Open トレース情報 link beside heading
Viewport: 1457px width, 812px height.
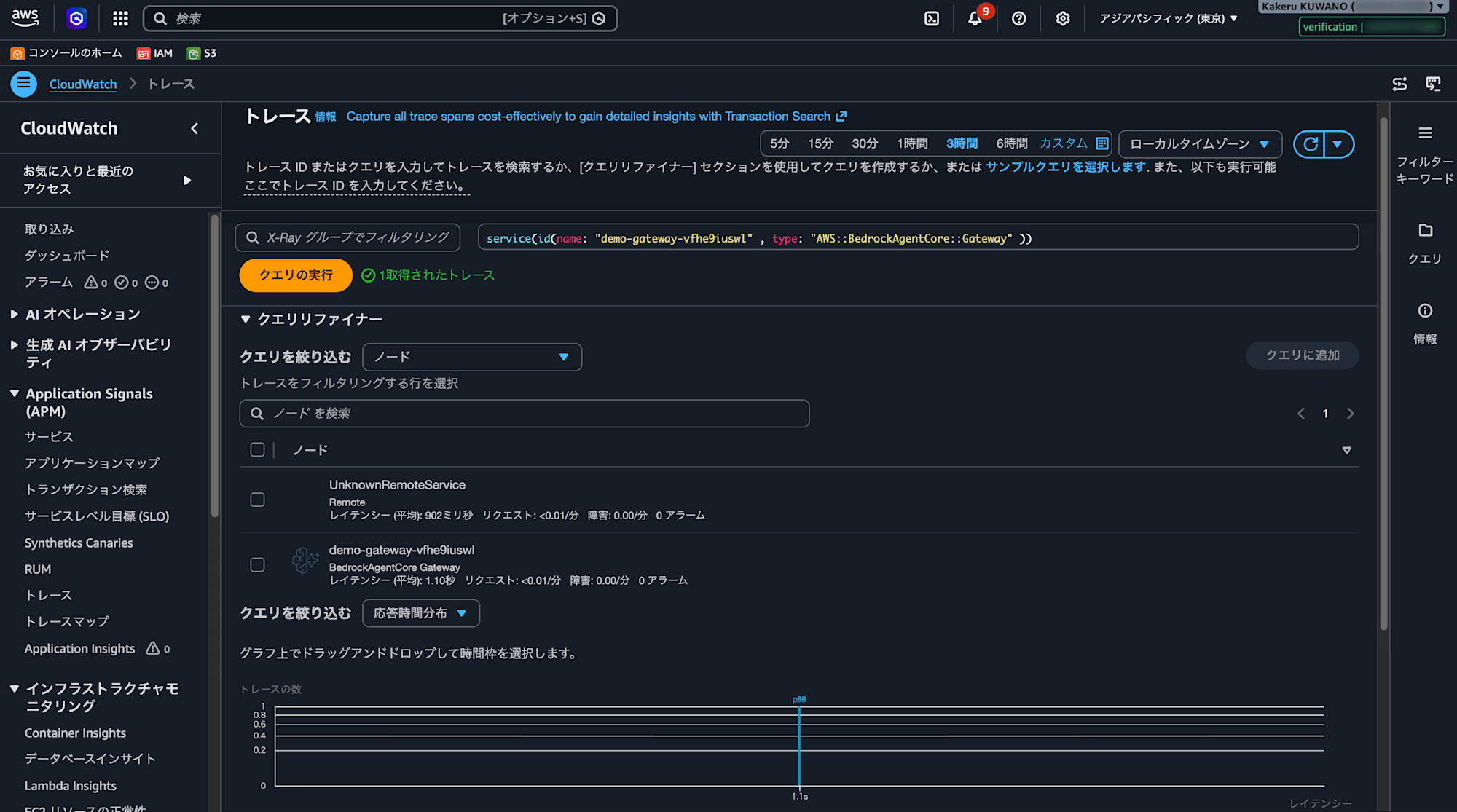click(326, 117)
